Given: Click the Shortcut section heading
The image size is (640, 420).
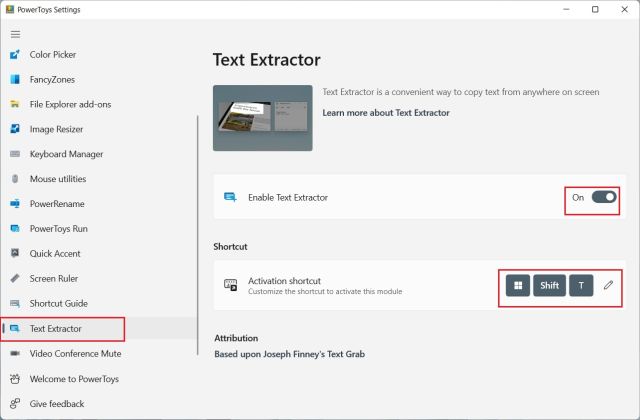Looking at the screenshot, I should (x=230, y=247).
